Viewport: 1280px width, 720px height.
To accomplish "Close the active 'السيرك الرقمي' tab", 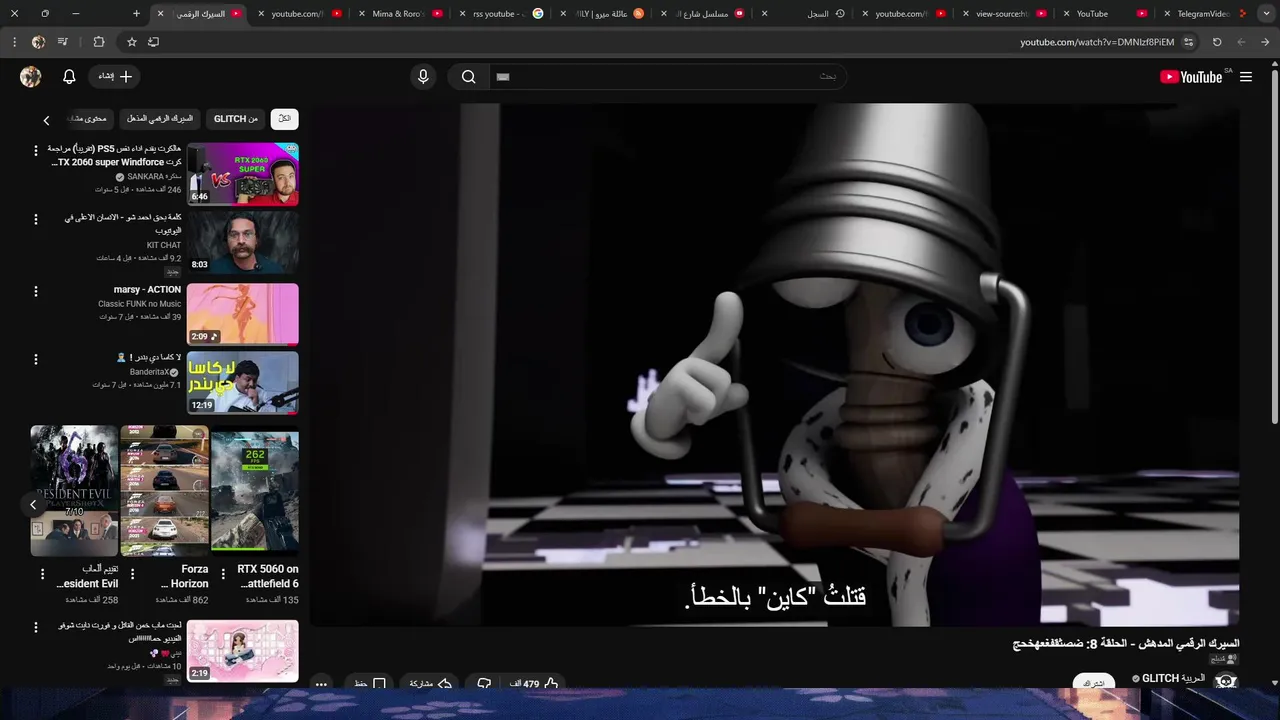I will (160, 14).
